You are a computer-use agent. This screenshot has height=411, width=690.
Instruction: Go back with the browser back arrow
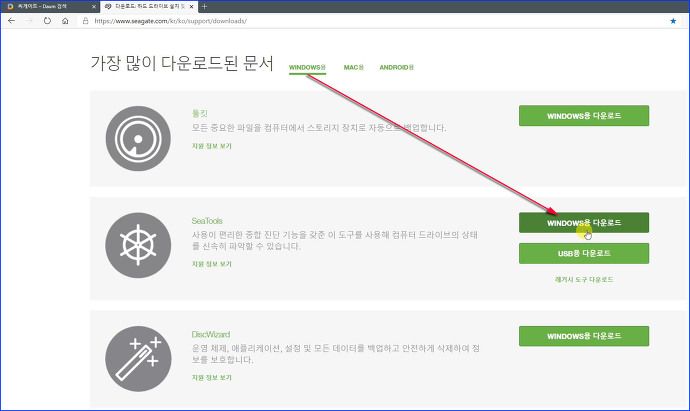tap(11, 21)
